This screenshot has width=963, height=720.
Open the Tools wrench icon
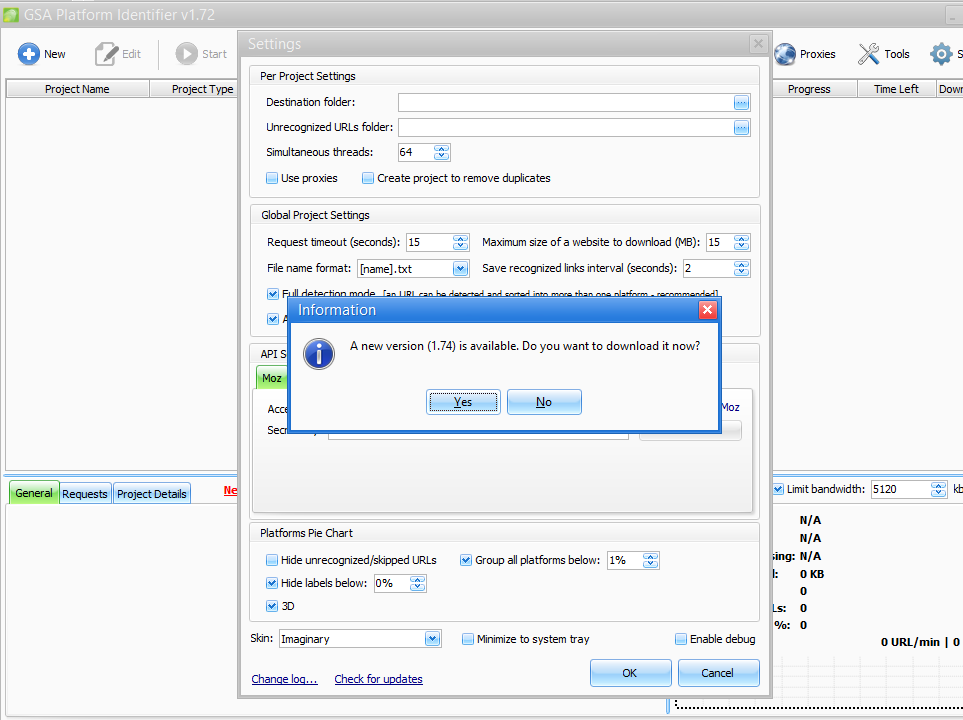(x=868, y=54)
